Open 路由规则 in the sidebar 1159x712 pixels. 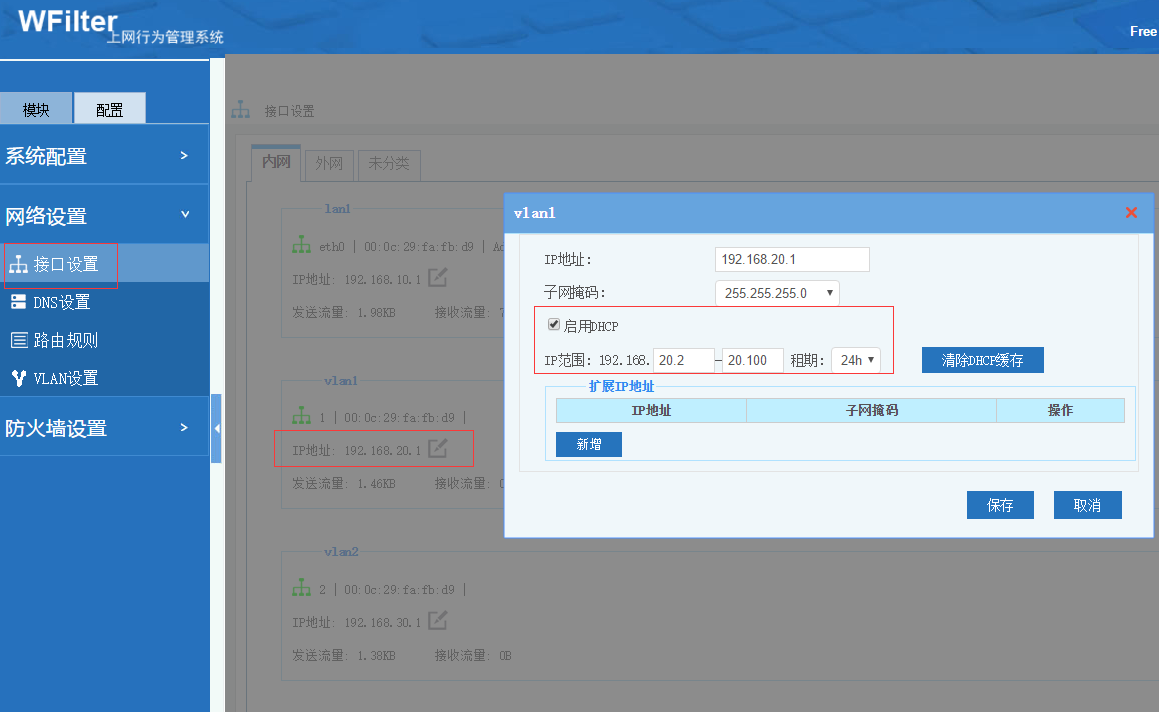[65, 340]
